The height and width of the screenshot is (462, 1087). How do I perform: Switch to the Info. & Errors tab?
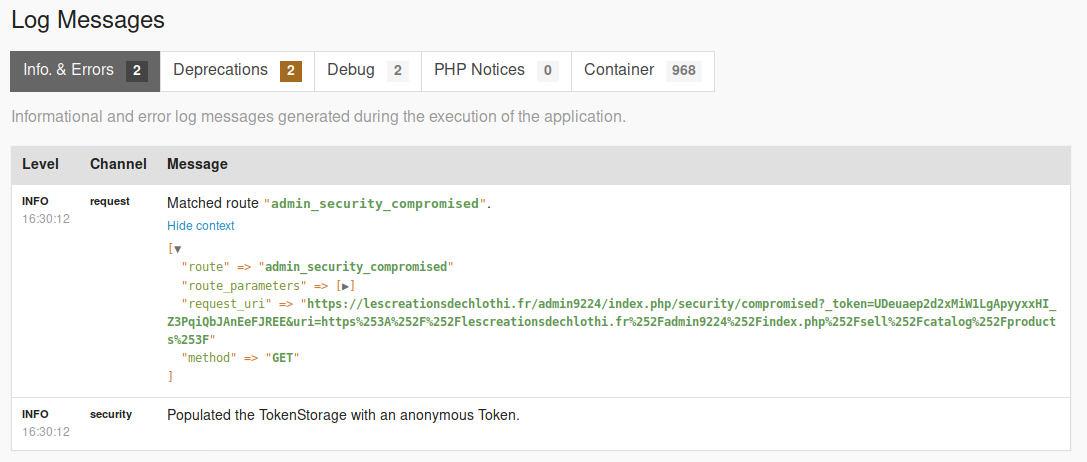tap(85, 71)
